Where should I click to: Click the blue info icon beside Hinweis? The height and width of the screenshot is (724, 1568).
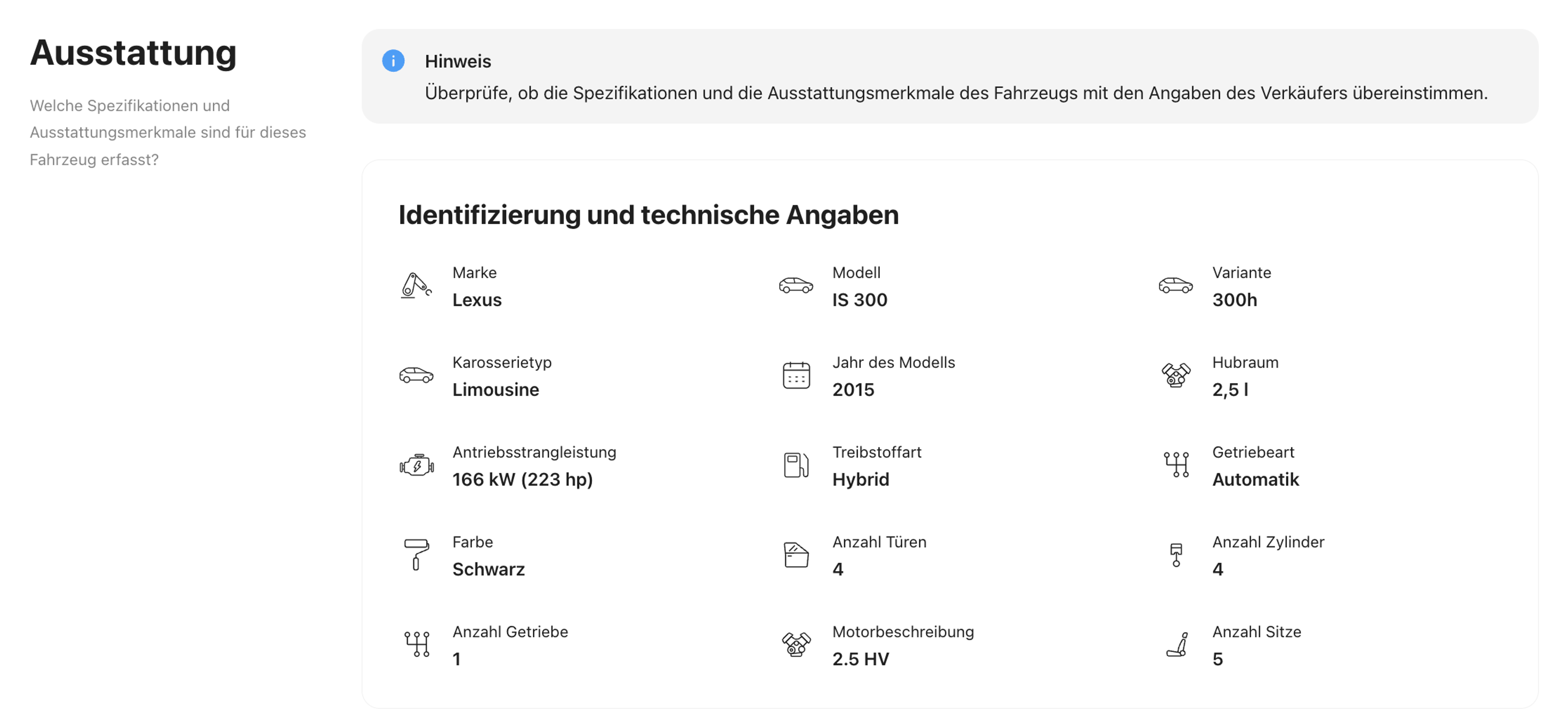click(x=393, y=61)
